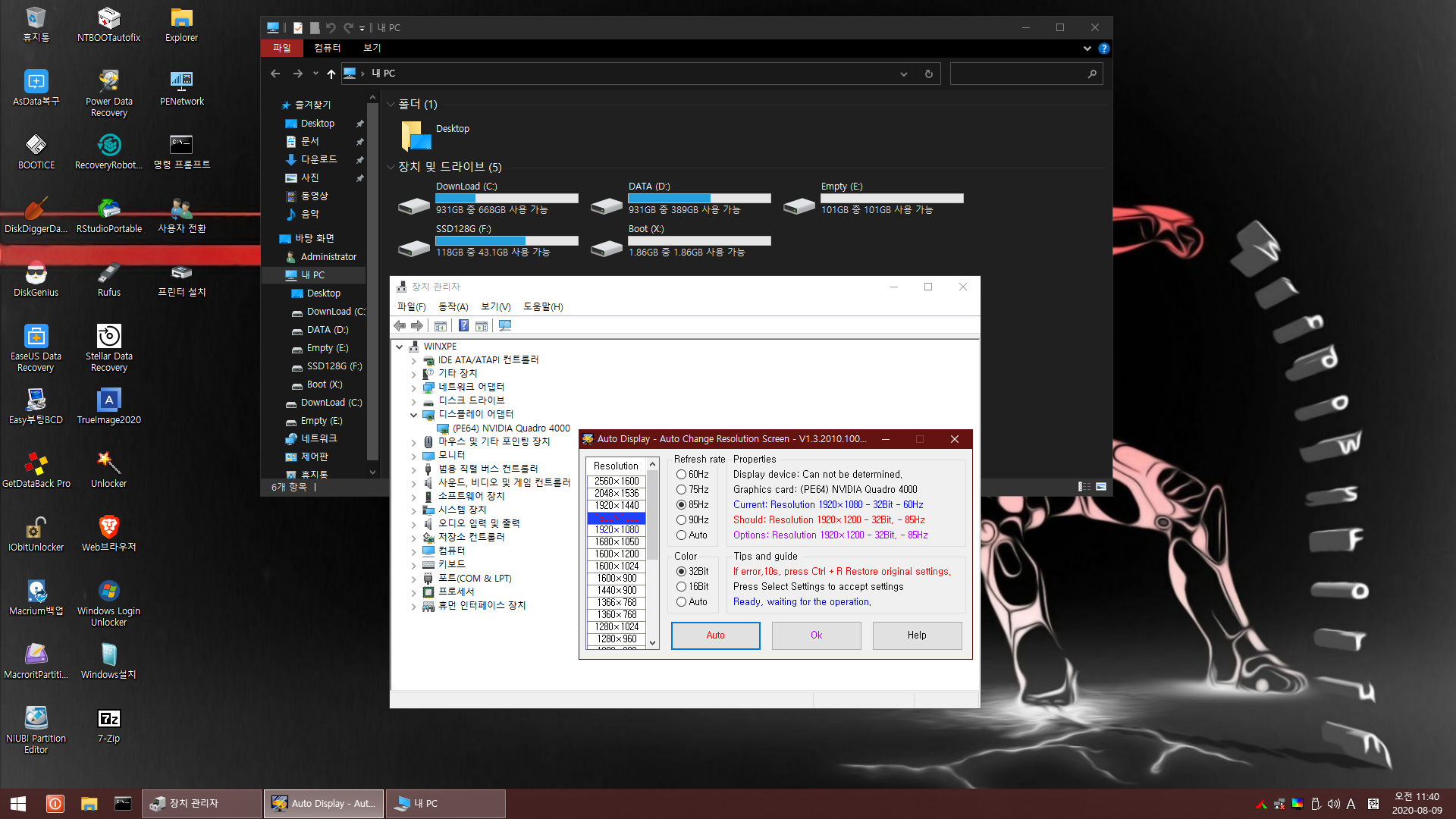Expand the 디스크 드라이브 node

413,401
